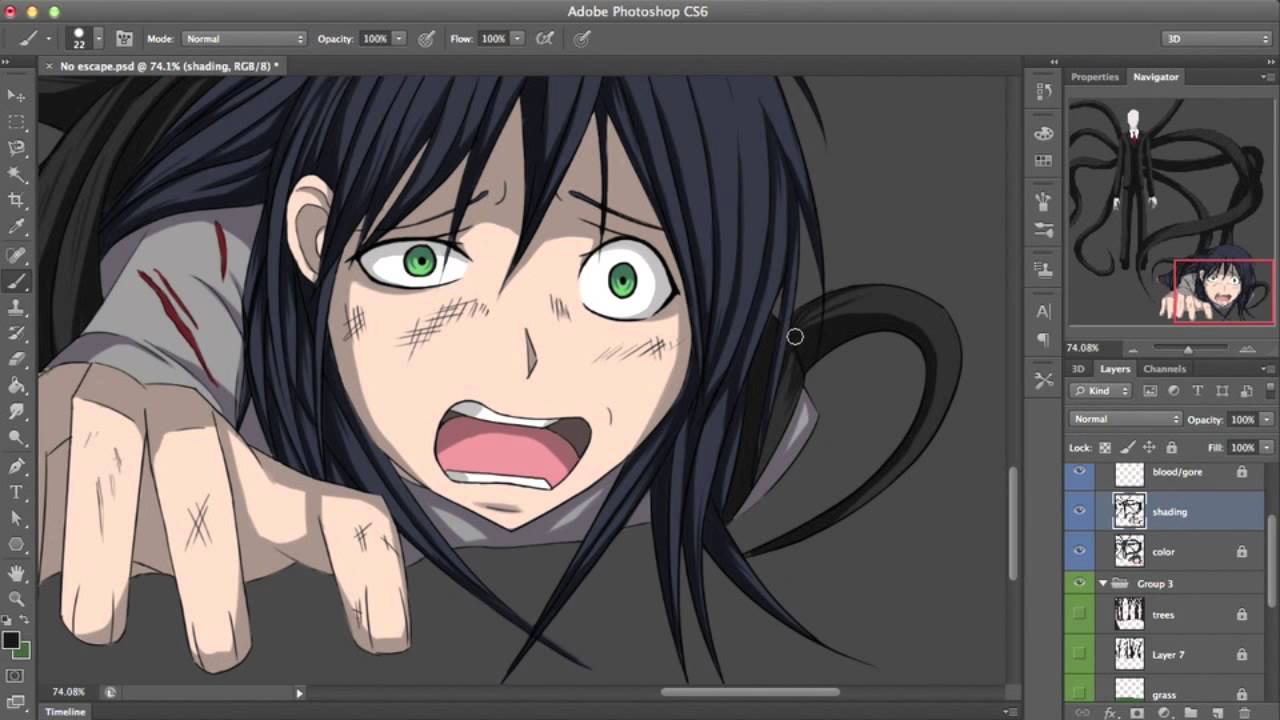The width and height of the screenshot is (1280, 720).
Task: Click the foreground color swatch
Action: click(11, 641)
